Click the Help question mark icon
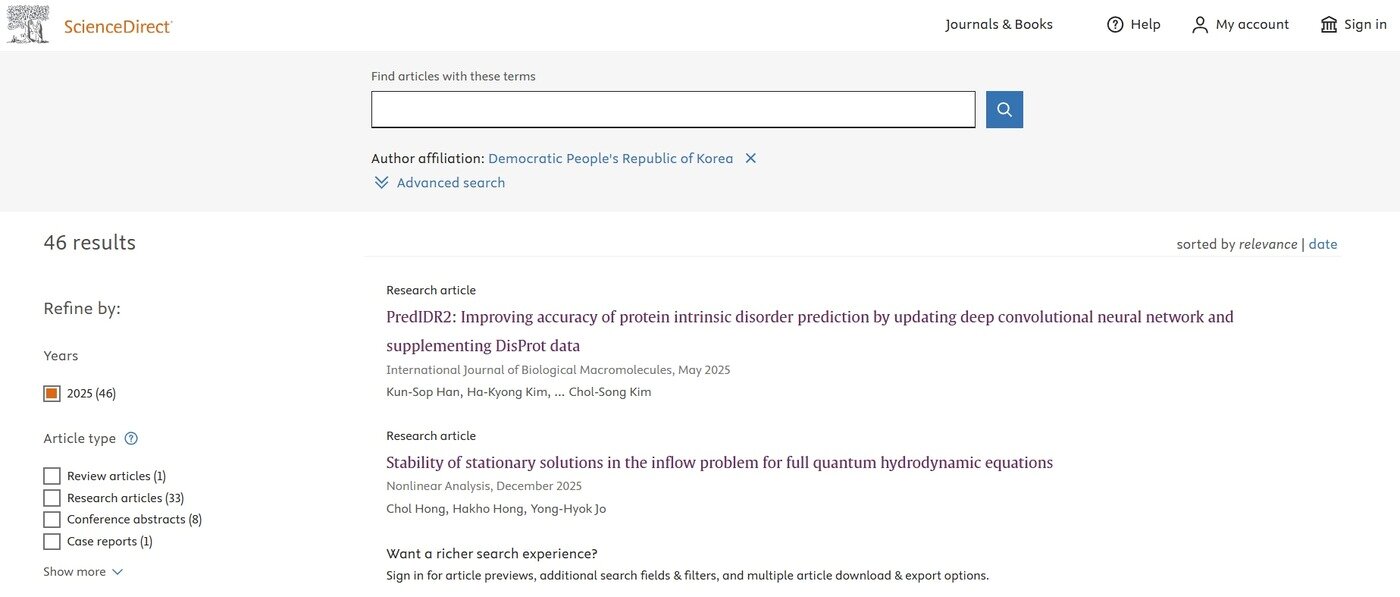The image size is (1400, 597). coord(1115,25)
